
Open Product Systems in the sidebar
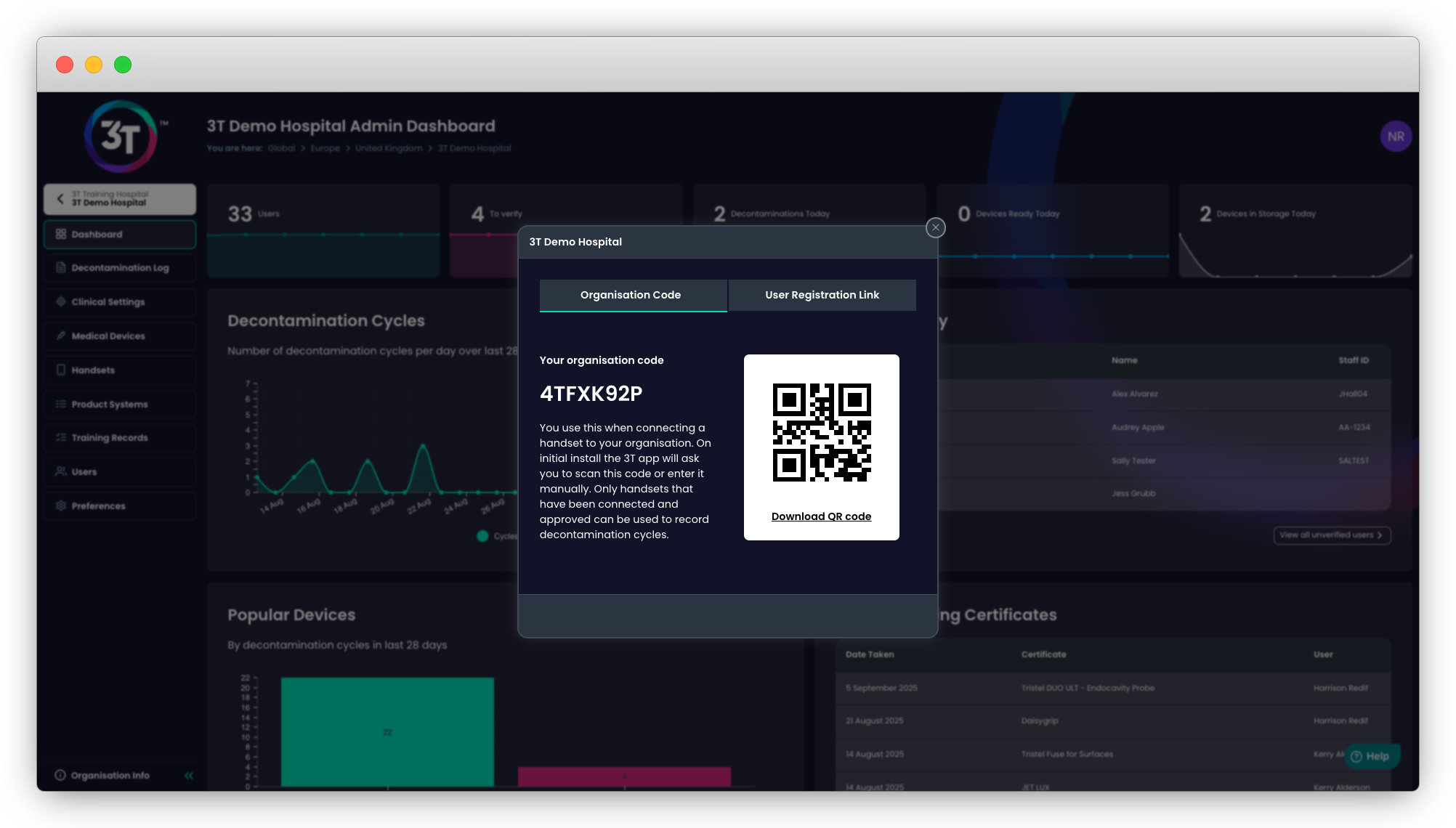(x=120, y=405)
